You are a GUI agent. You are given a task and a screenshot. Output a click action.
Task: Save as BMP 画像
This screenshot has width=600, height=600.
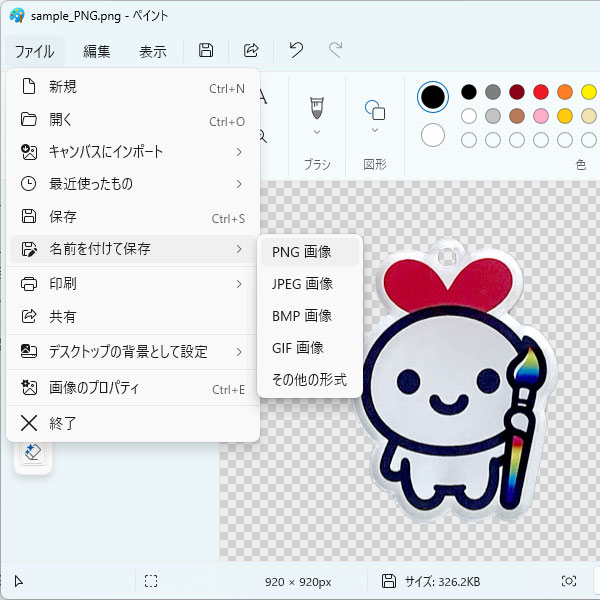pos(310,316)
